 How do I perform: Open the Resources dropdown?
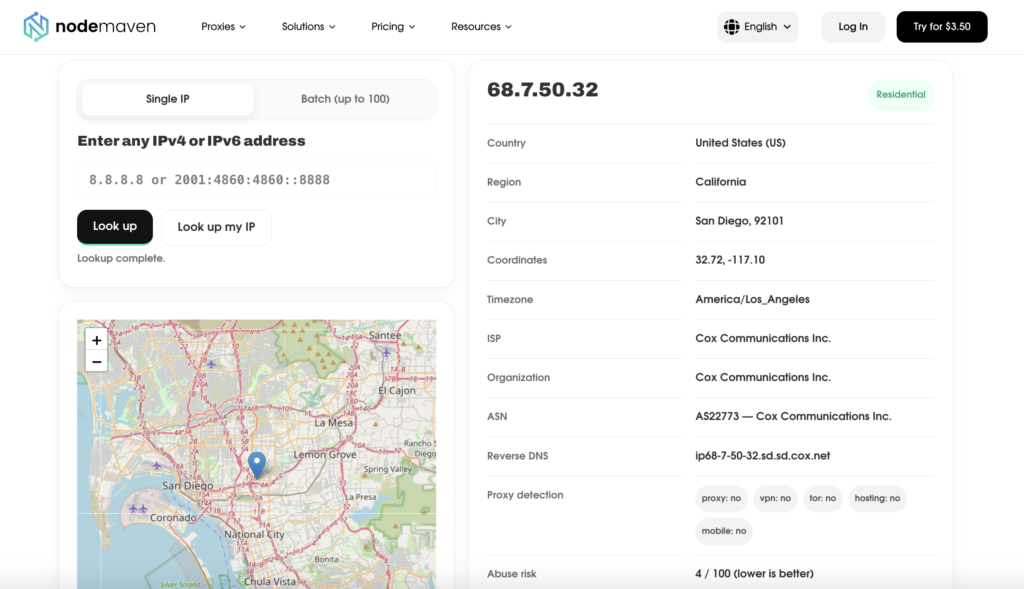pos(481,27)
